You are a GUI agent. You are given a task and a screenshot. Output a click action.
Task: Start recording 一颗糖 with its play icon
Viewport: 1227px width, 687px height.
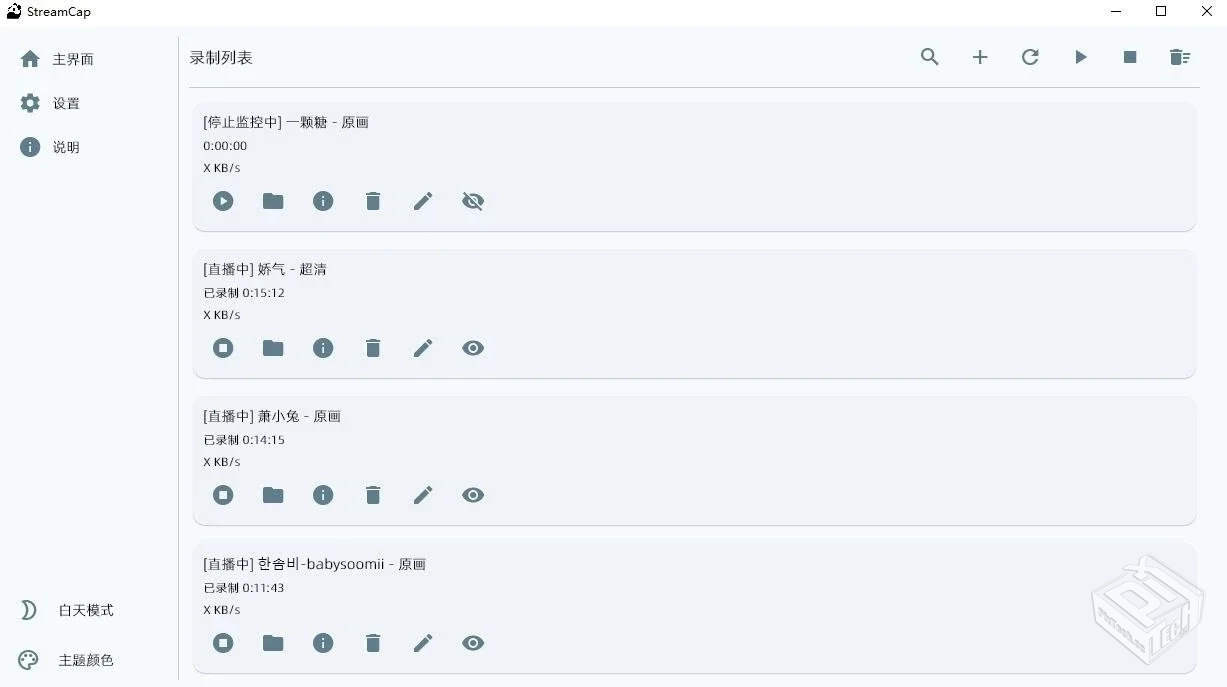point(223,201)
